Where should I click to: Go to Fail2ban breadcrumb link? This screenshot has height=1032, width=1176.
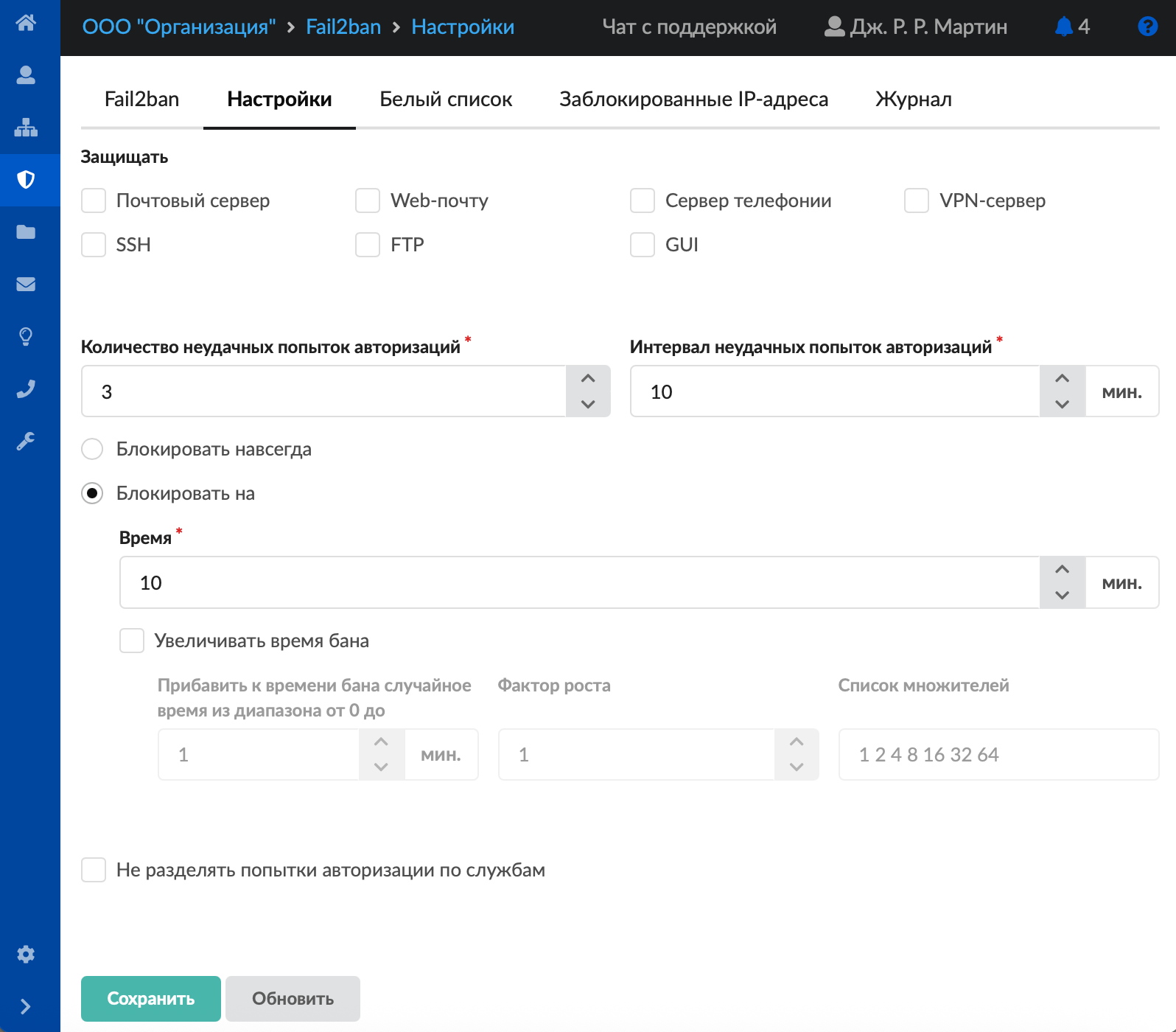coord(343,27)
